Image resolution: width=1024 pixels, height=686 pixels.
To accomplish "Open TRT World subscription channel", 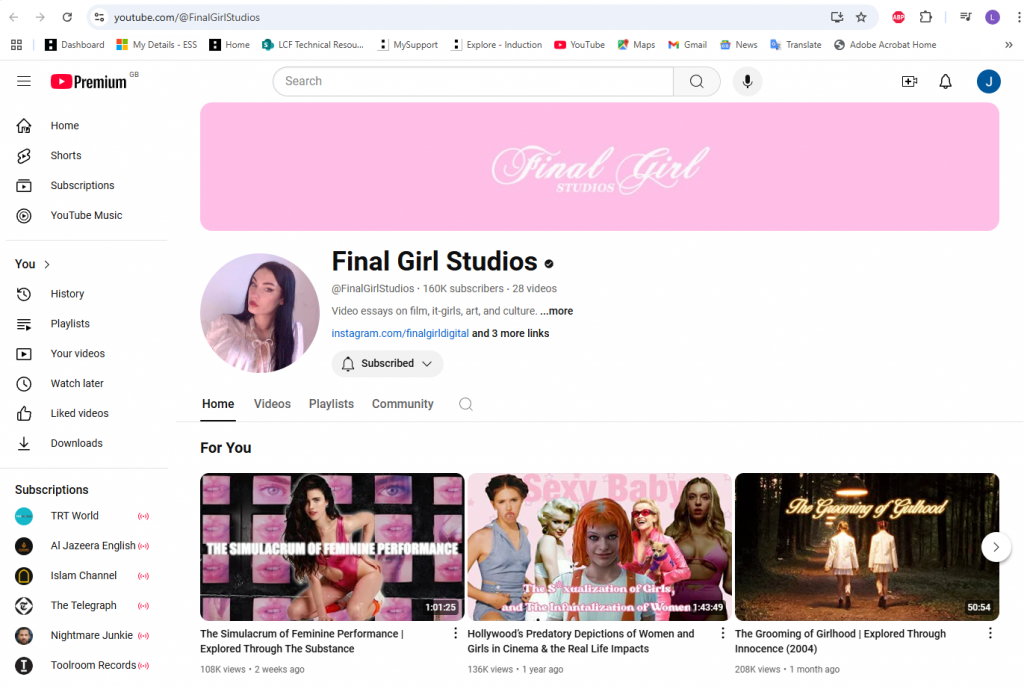I will click(x=82, y=516).
